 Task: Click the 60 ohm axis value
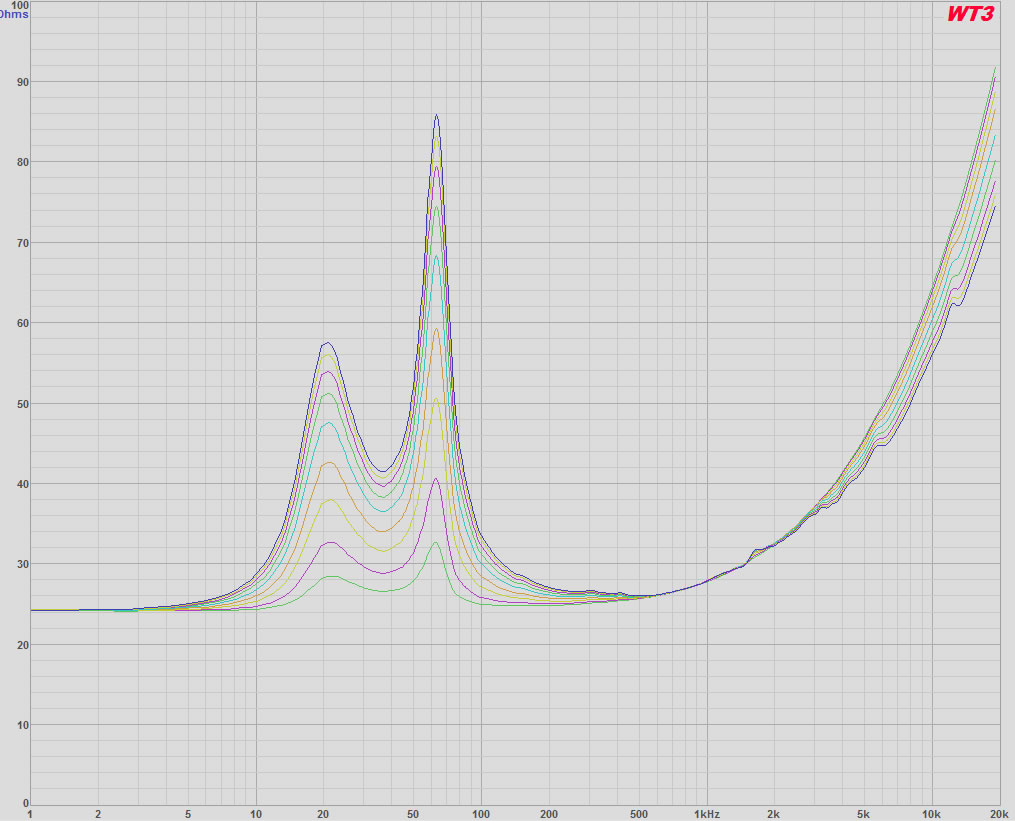tap(23, 323)
